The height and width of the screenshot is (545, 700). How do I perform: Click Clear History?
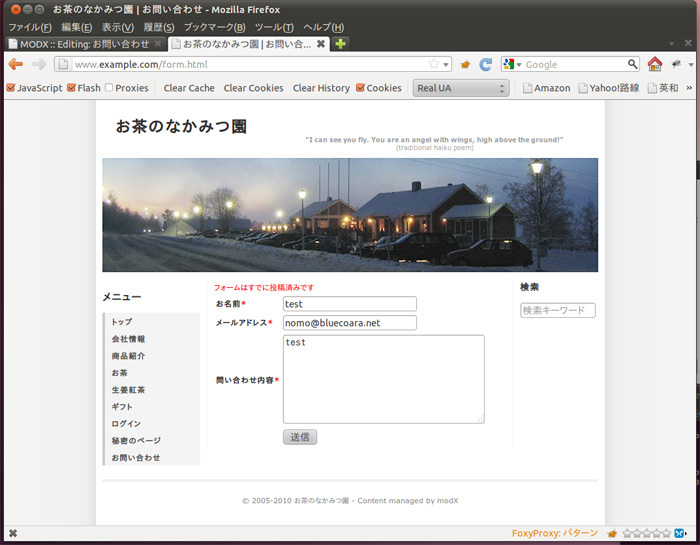(321, 88)
